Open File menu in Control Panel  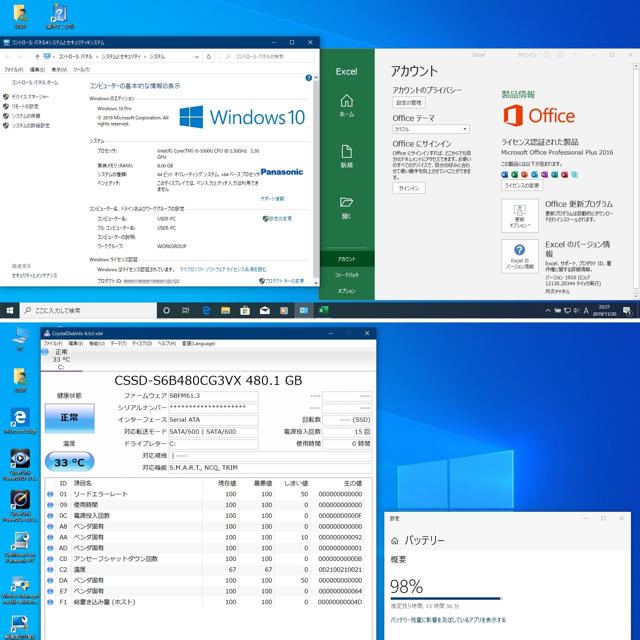[13, 70]
